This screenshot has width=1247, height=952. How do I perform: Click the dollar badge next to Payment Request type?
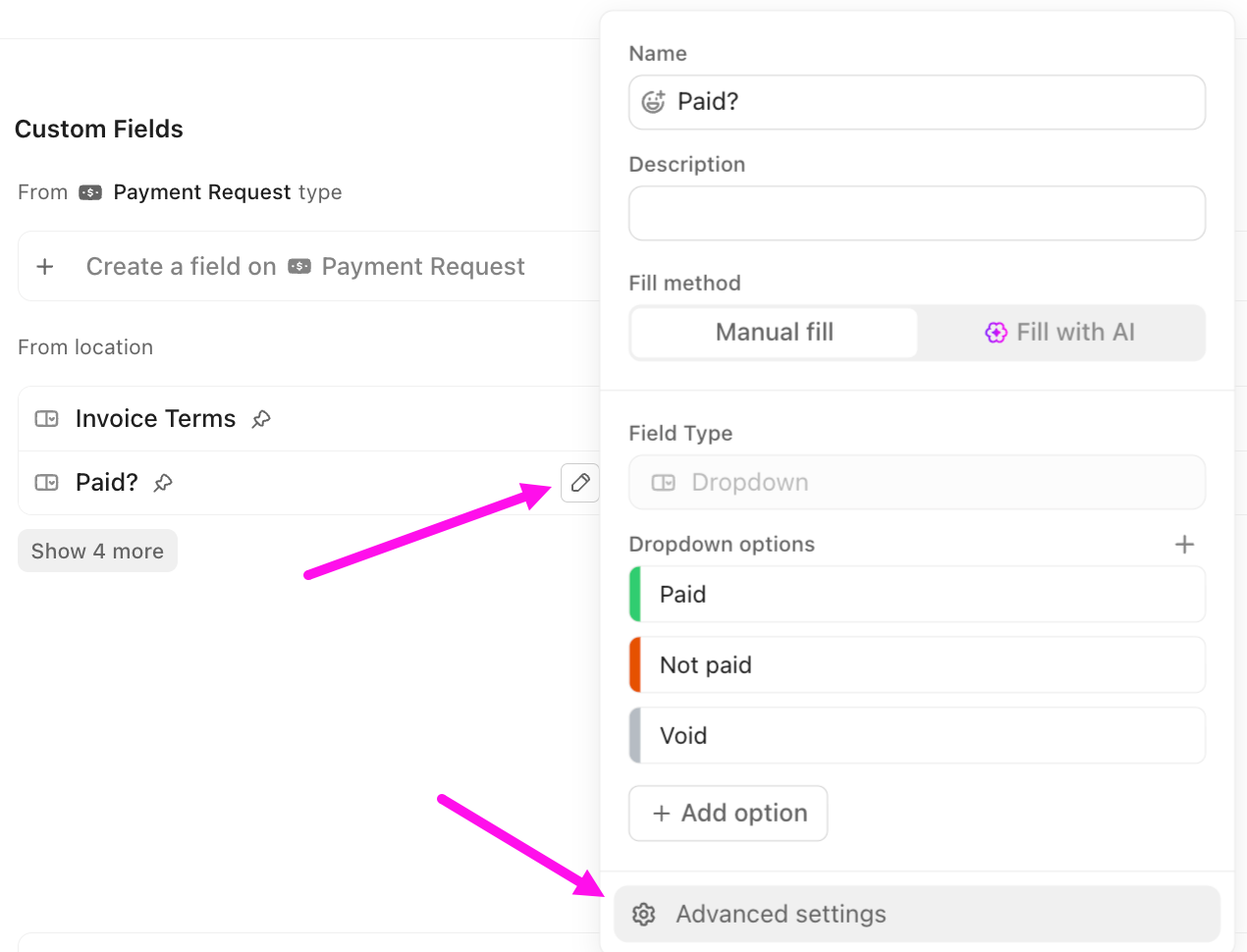(x=89, y=192)
